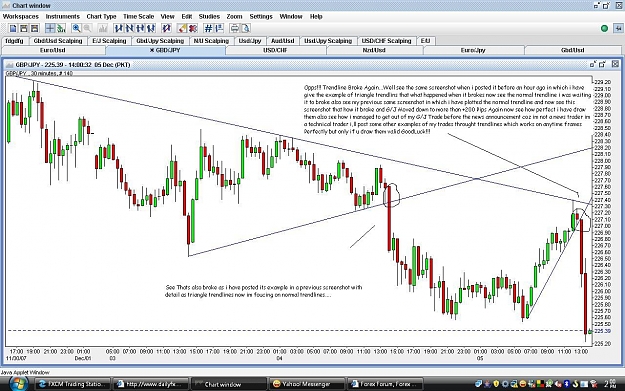Switch to Gbd/Jpy Scalping workspace tab
The height and width of the screenshot is (391, 625).
[160, 41]
